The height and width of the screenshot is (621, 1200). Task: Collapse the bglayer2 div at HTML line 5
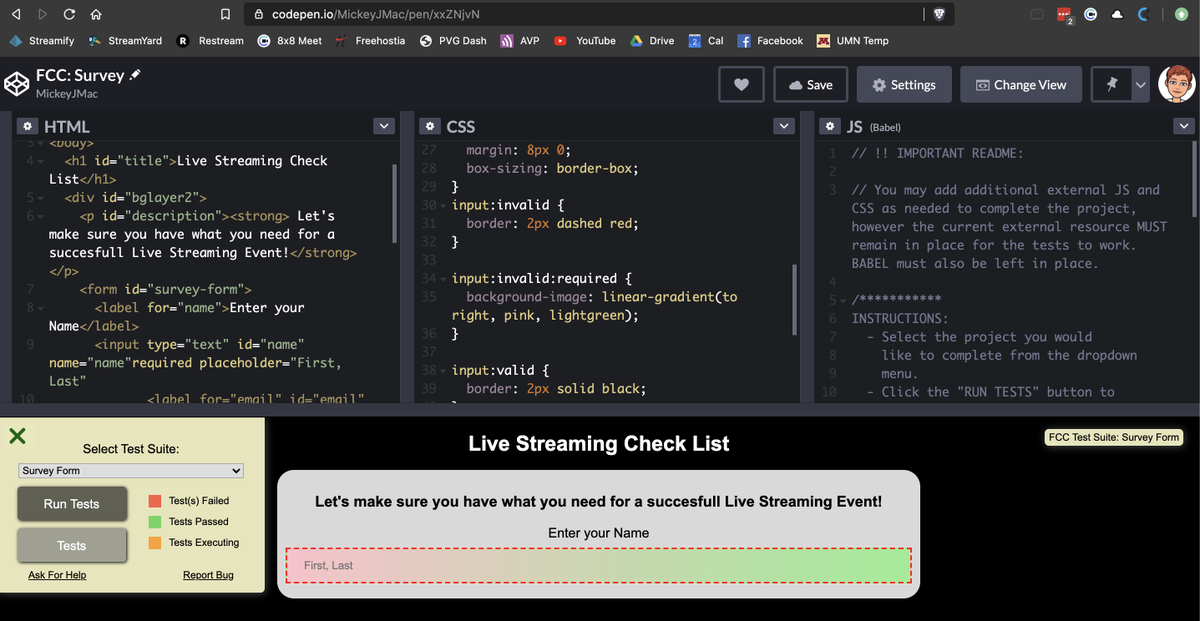[39, 198]
